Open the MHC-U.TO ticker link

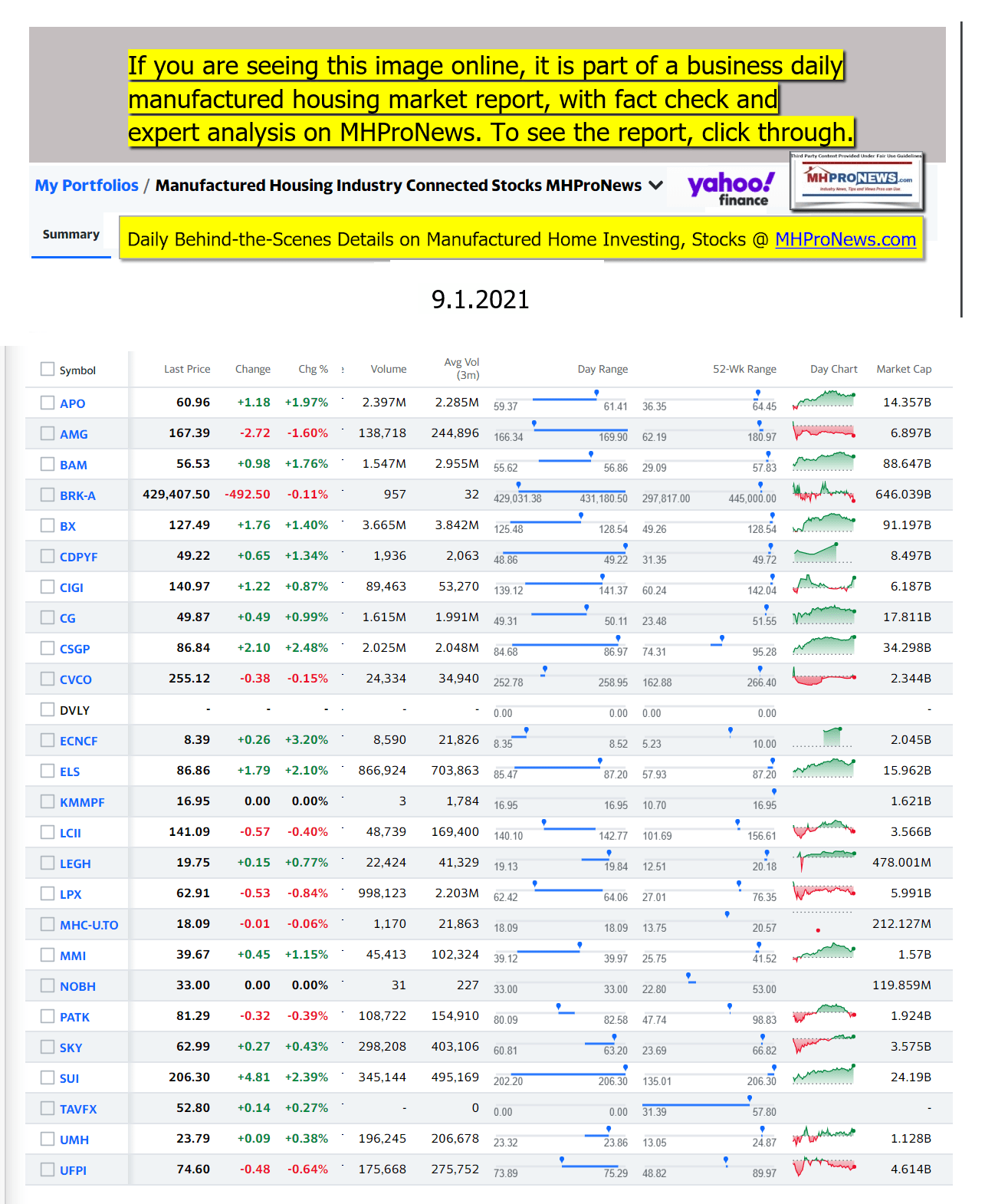[x=89, y=925]
